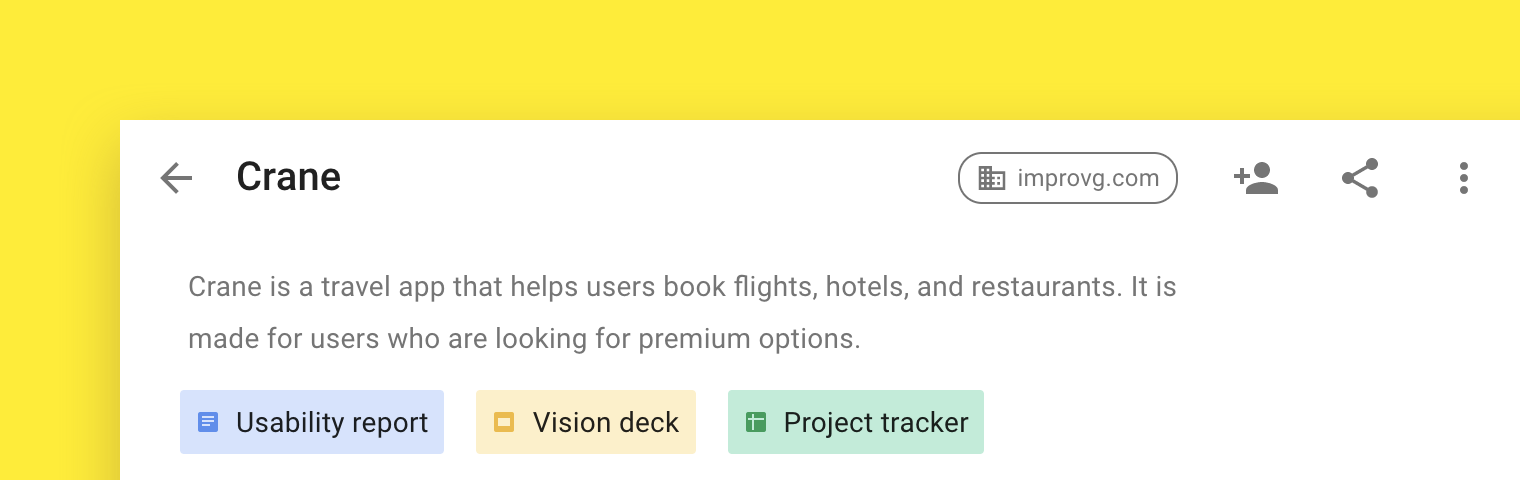Click the description line about premium options

click(524, 339)
